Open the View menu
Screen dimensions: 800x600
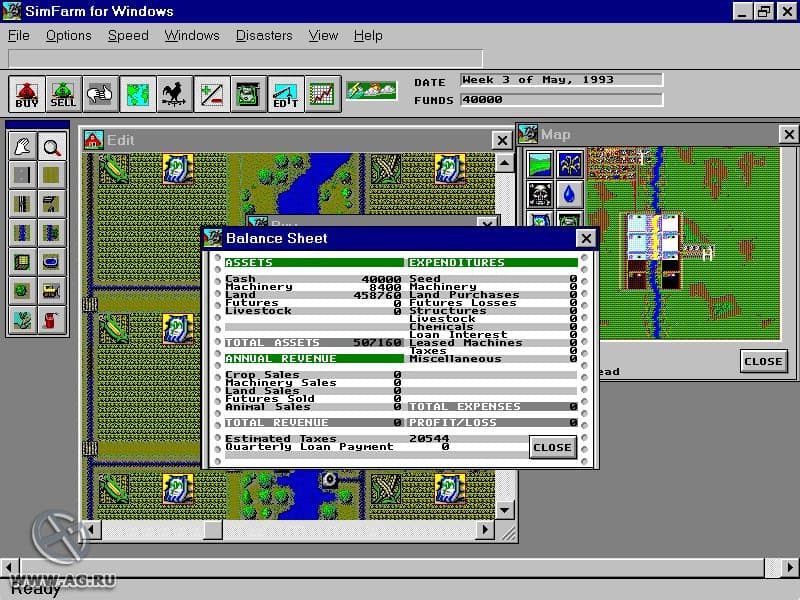[x=323, y=36]
